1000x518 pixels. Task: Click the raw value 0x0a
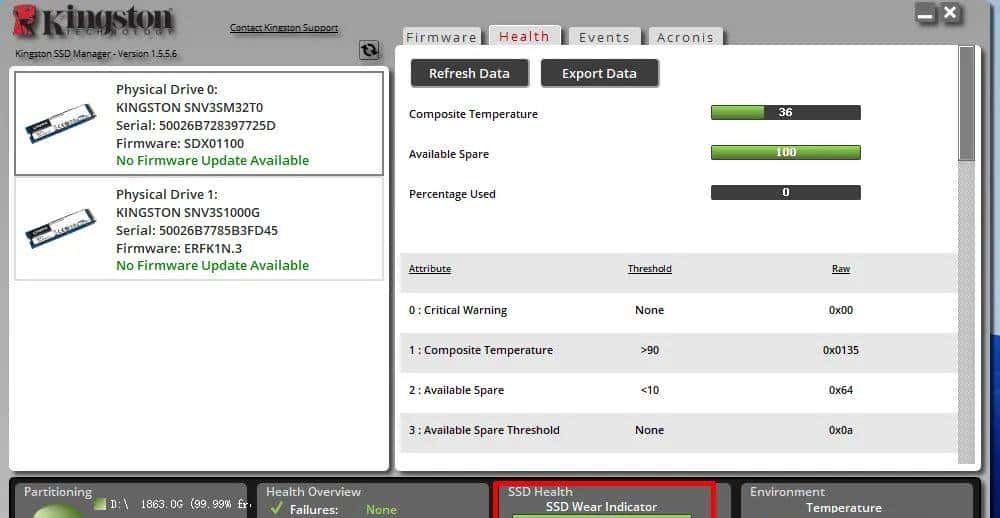[x=841, y=430]
